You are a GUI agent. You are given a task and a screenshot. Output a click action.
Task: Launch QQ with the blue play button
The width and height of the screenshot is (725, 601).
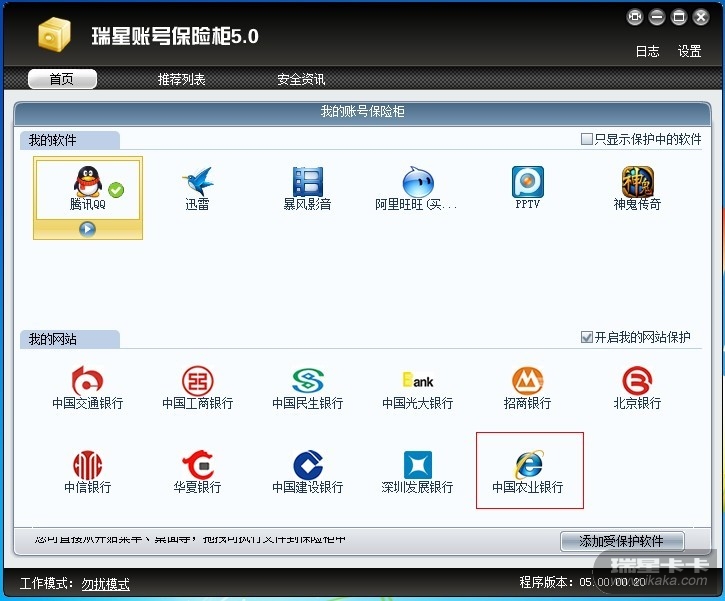(87, 229)
